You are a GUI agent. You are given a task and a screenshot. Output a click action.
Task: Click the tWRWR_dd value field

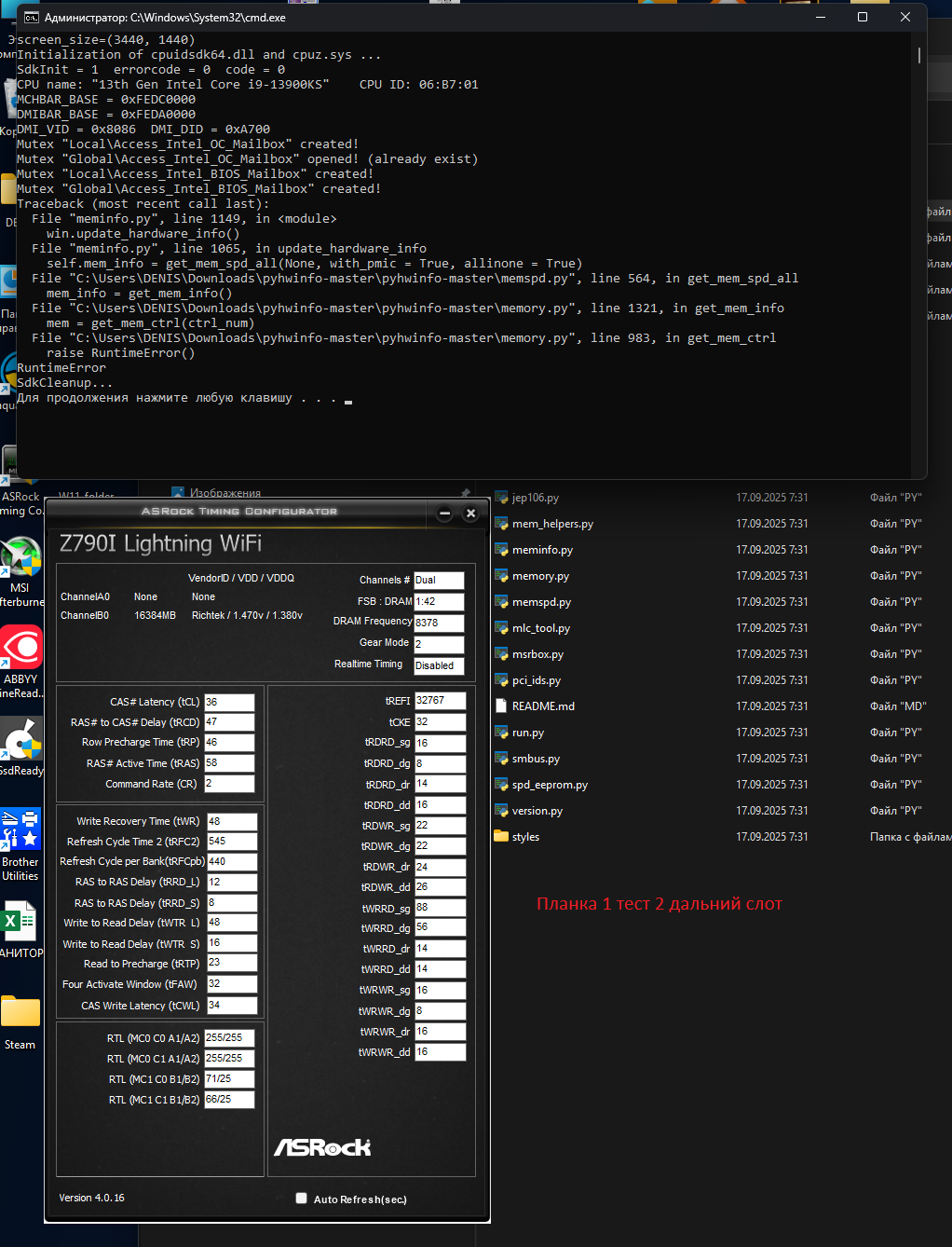tap(440, 1051)
